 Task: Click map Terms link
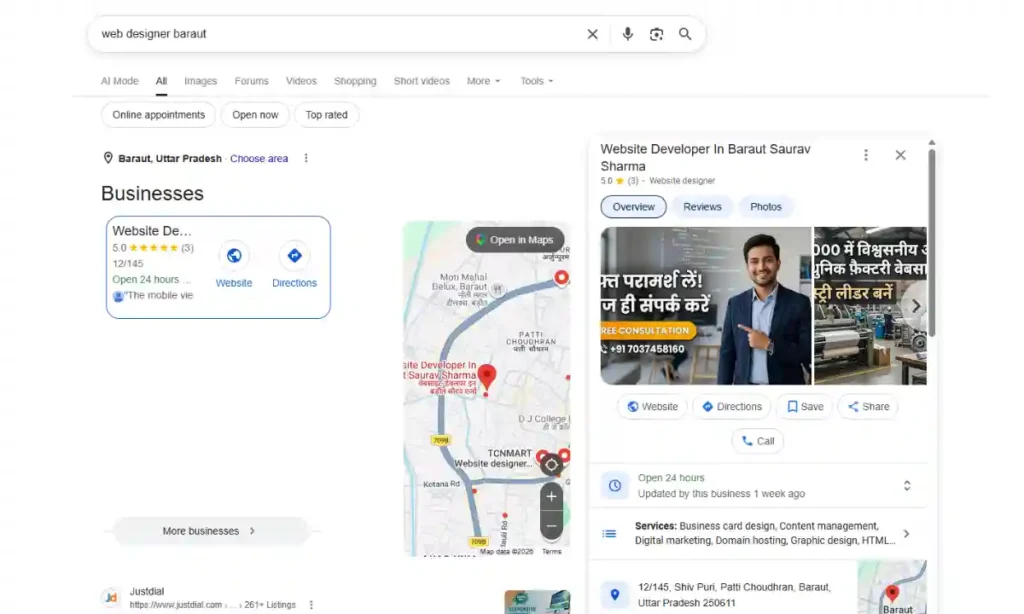(552, 551)
